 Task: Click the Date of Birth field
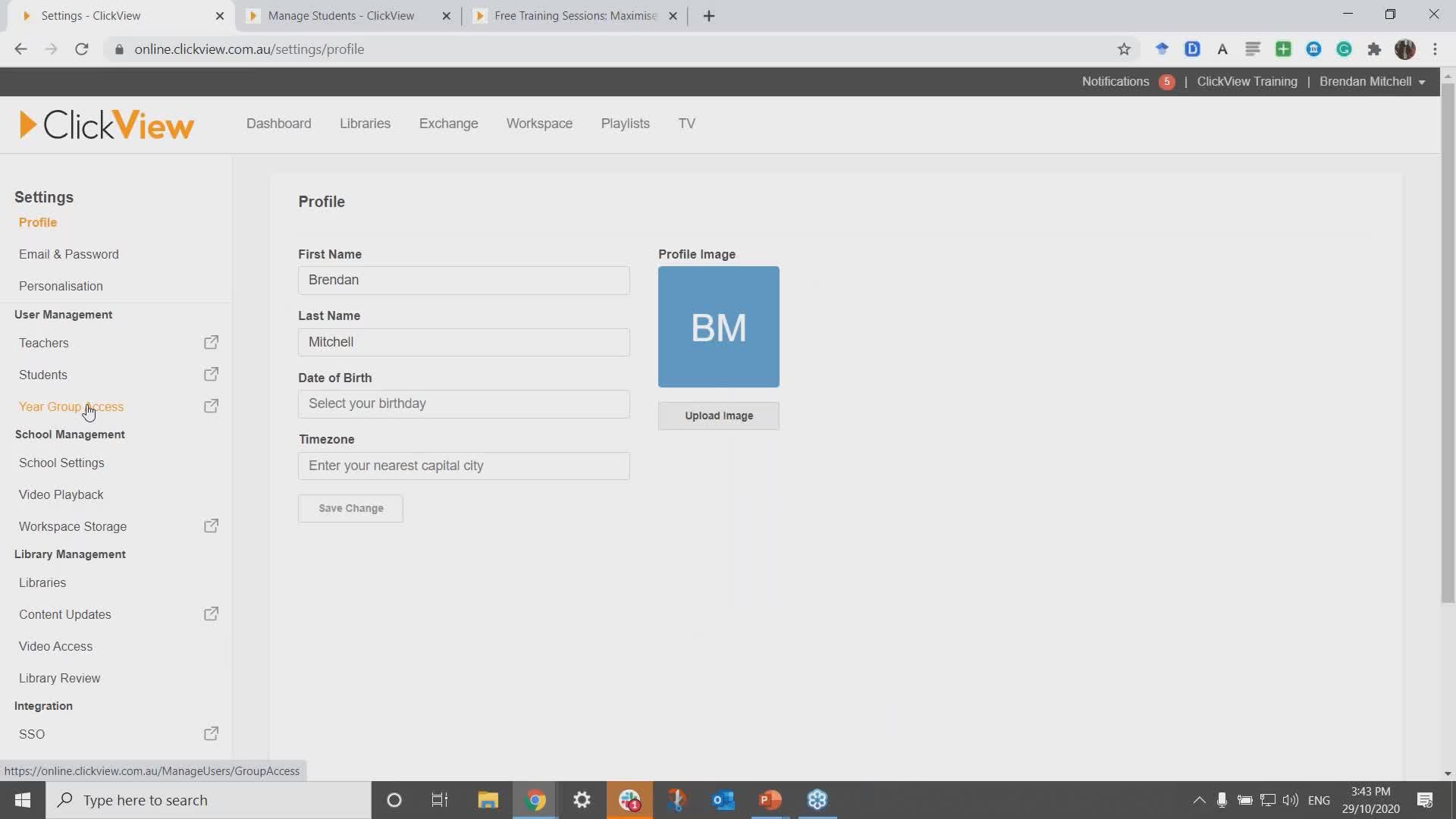tap(463, 404)
